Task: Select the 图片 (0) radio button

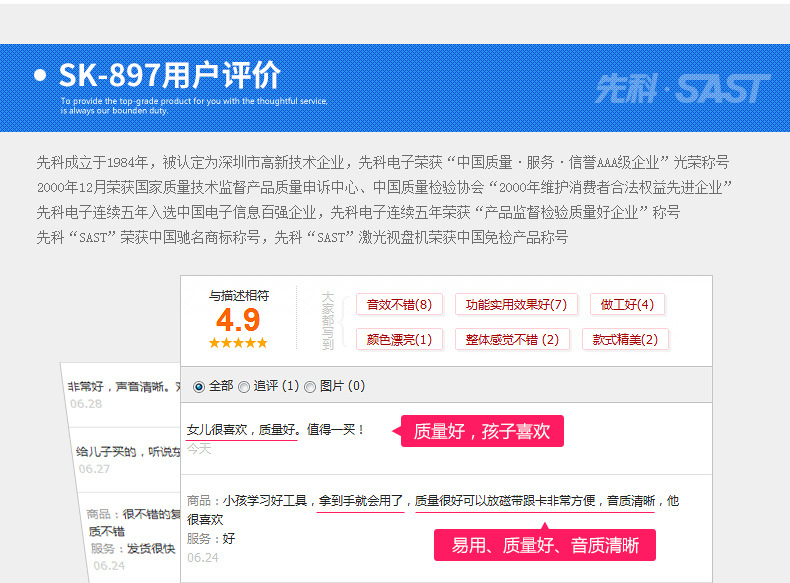Action: (310, 387)
